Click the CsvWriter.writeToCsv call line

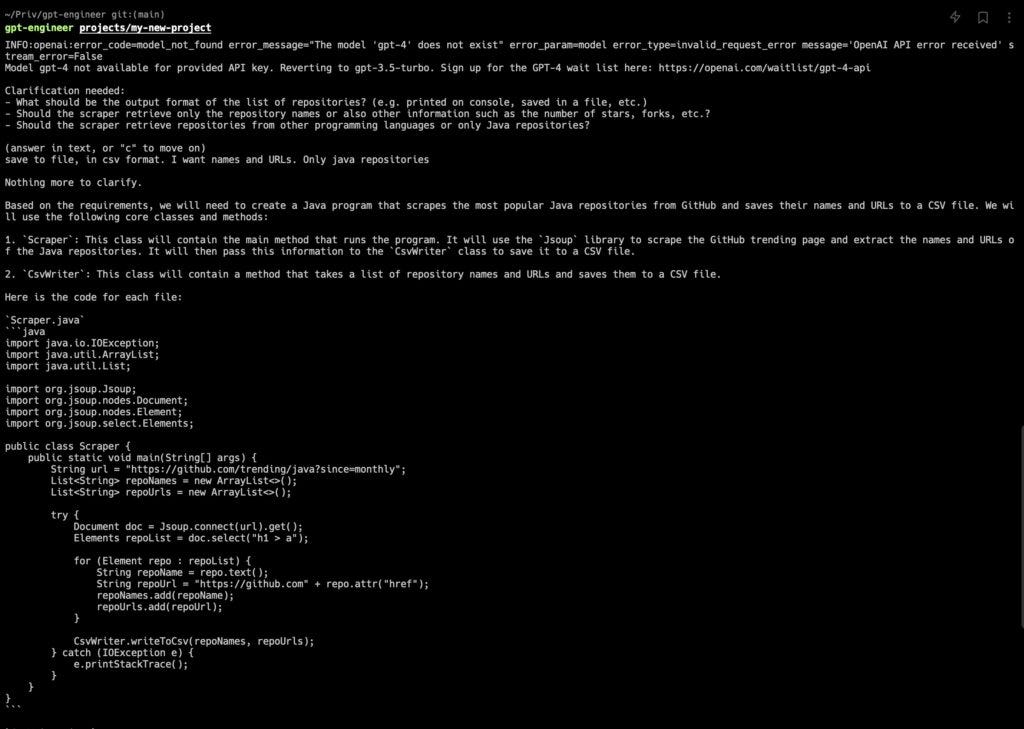pos(194,641)
